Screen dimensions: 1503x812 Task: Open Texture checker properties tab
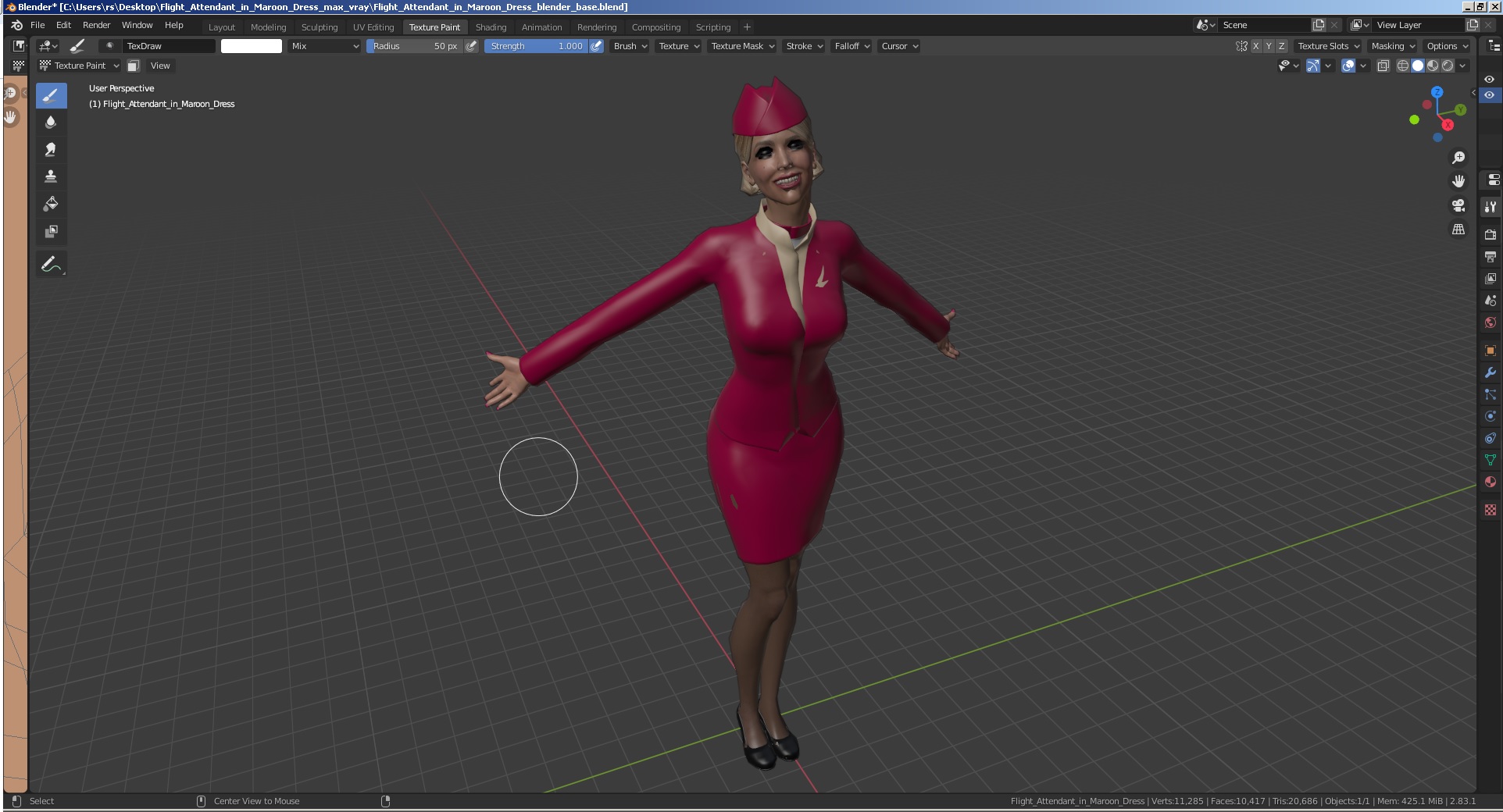tap(1491, 510)
